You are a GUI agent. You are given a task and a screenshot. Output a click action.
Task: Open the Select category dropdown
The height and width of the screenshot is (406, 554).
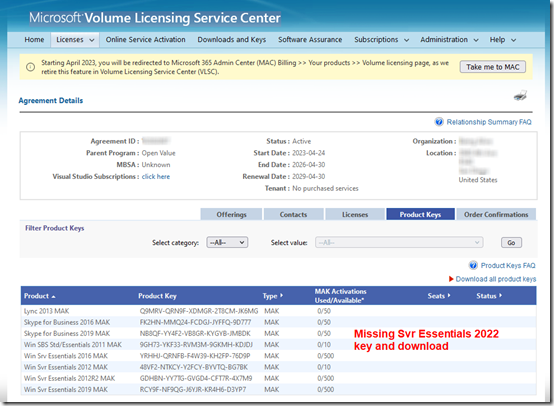pyautogui.click(x=227, y=242)
